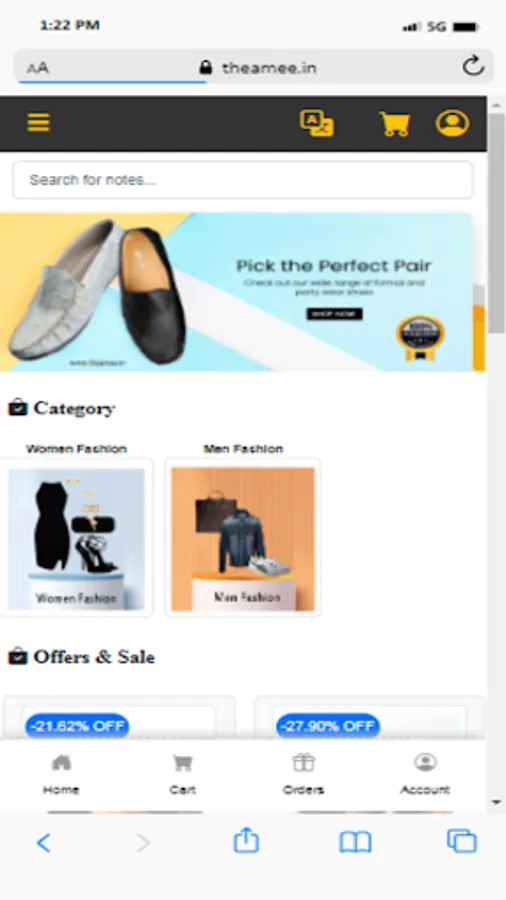The width and height of the screenshot is (506, 900).
Task: Tap the Safari share icon
Action: point(246,840)
